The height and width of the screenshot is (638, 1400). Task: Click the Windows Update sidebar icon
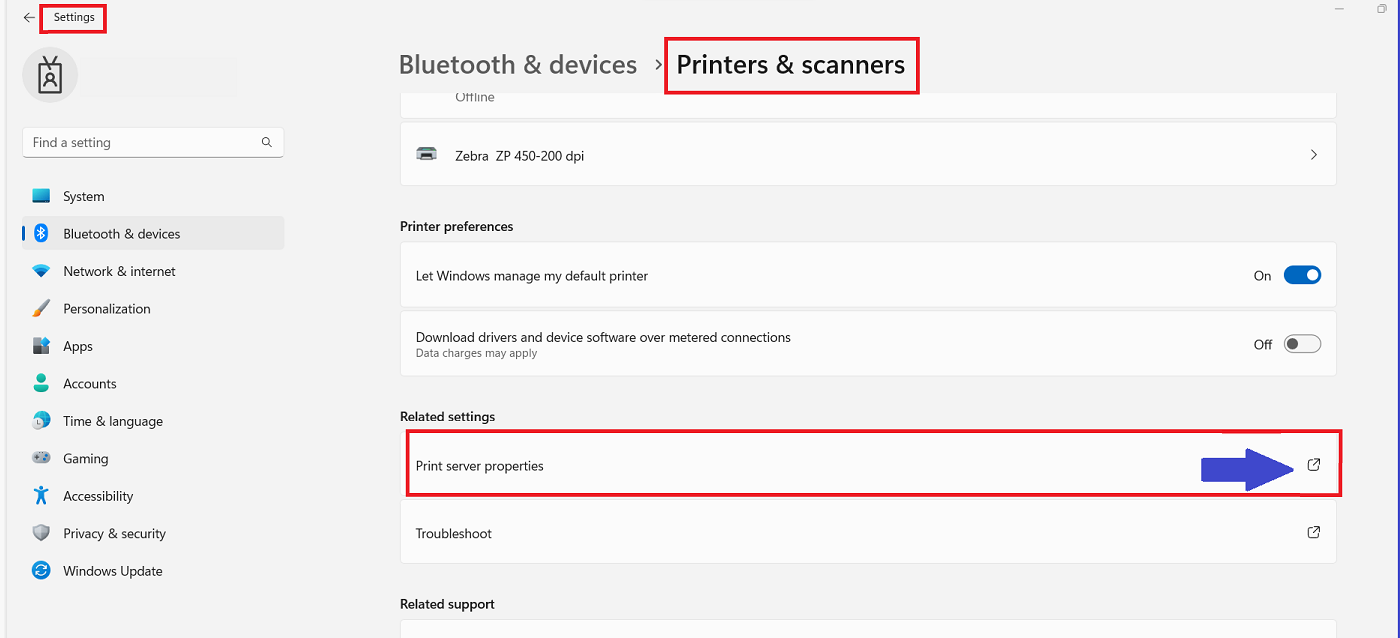point(41,571)
